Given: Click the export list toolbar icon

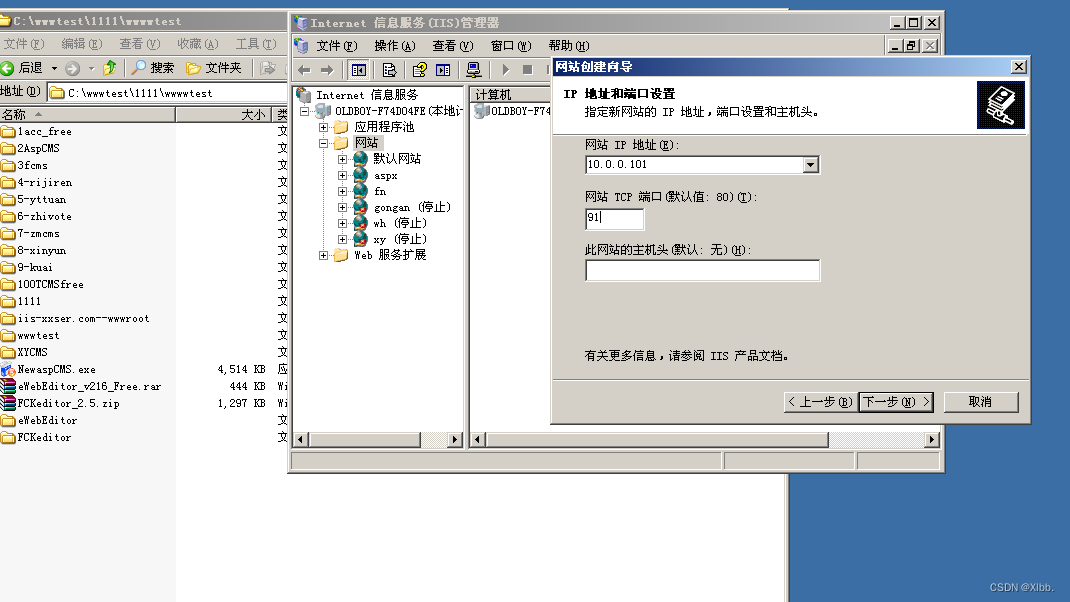Looking at the screenshot, I should pyautogui.click(x=389, y=70).
